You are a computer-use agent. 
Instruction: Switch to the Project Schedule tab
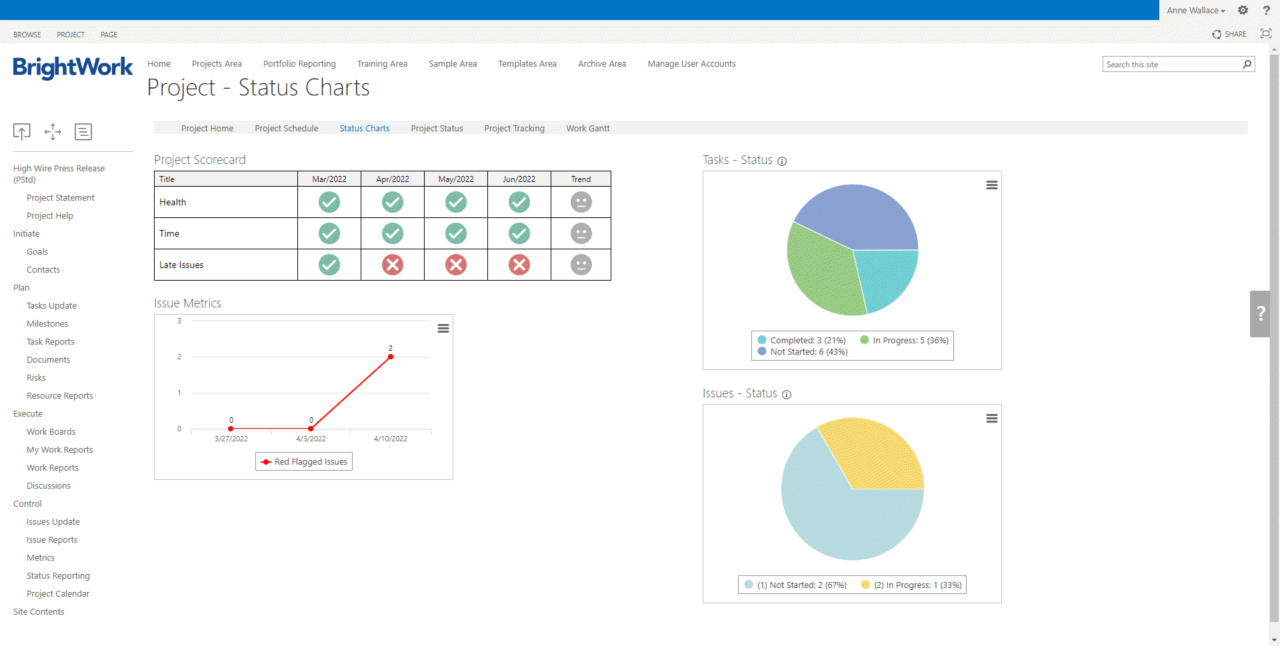point(286,128)
